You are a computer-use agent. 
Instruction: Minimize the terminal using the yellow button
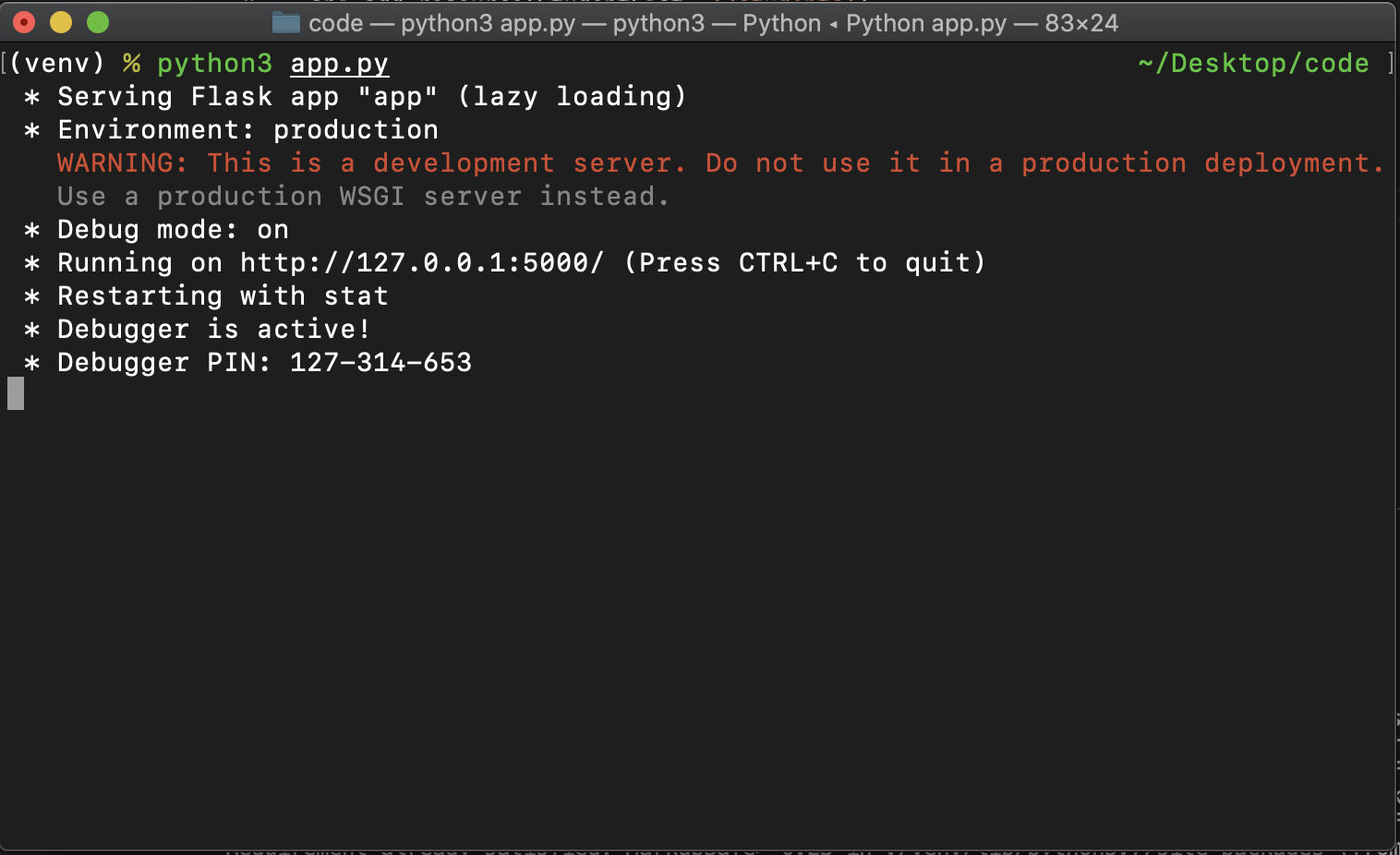61,22
